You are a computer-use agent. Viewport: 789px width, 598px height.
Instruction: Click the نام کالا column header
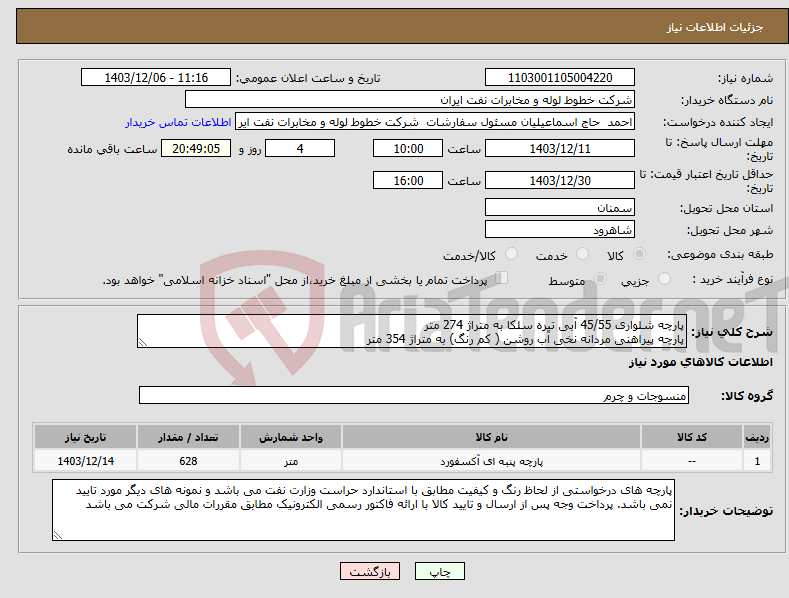click(x=491, y=437)
